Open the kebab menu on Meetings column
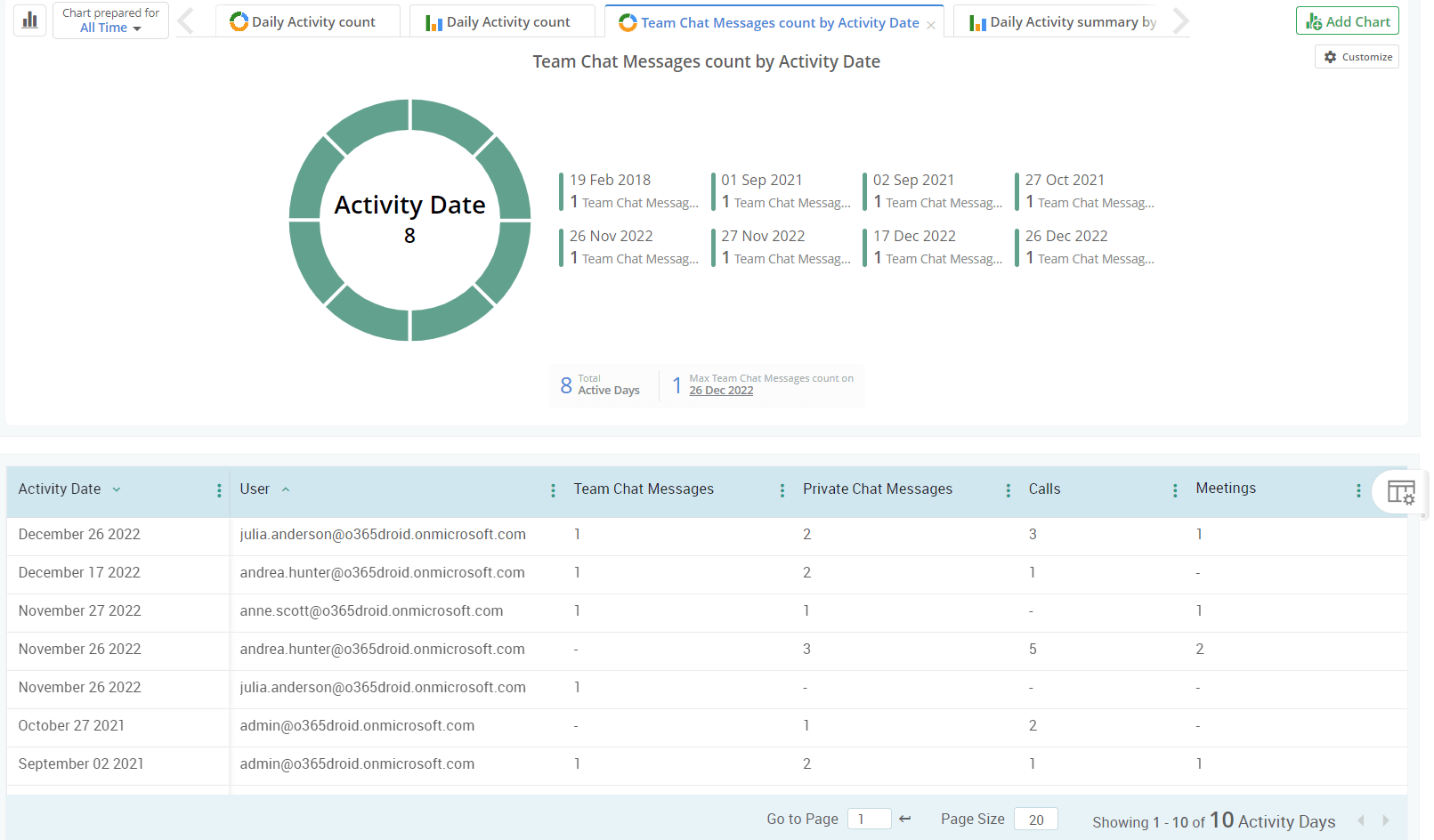This screenshot has width=1434, height=840. (1359, 490)
